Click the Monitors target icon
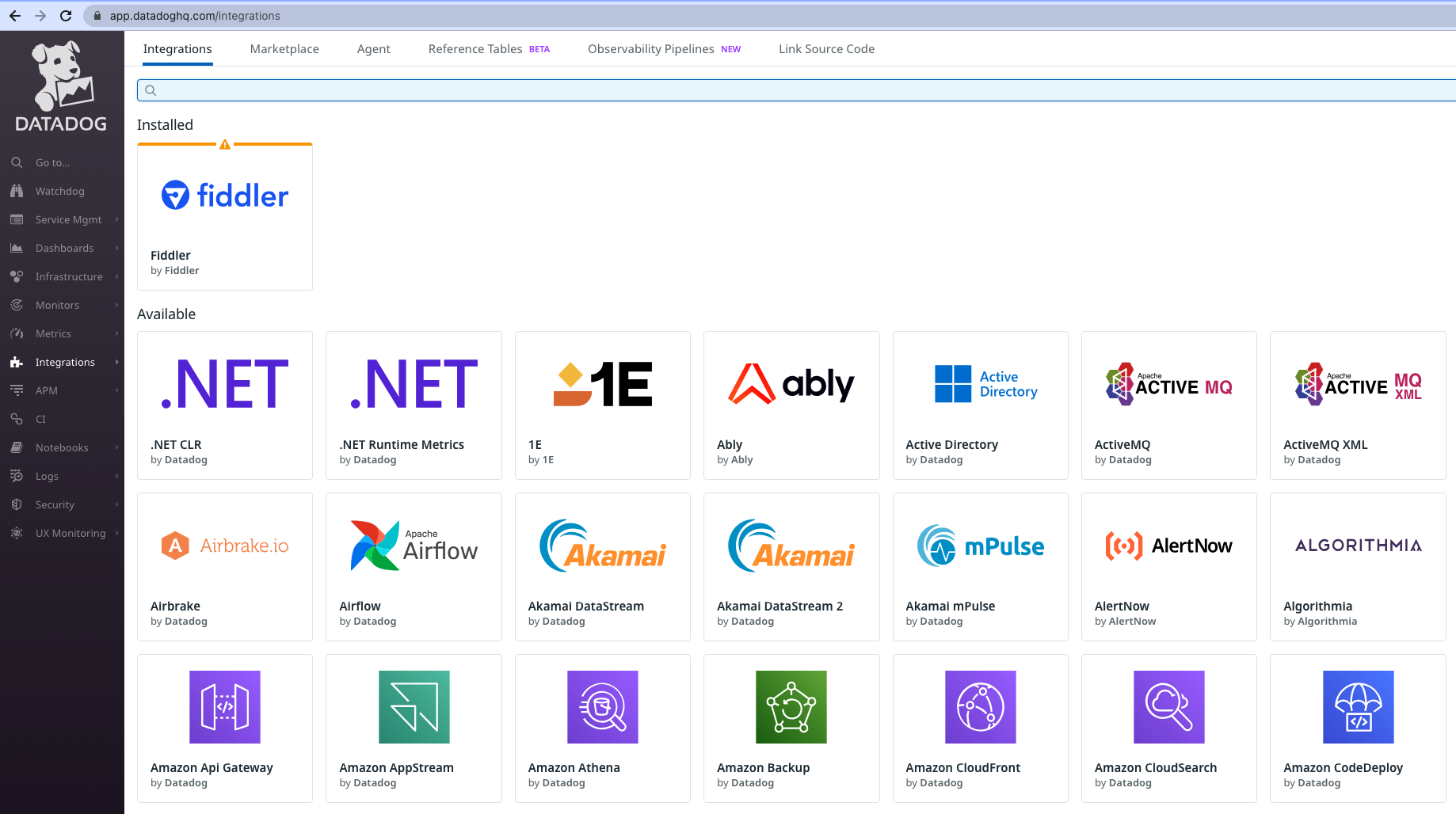The height and width of the screenshot is (814, 1456). (17, 305)
